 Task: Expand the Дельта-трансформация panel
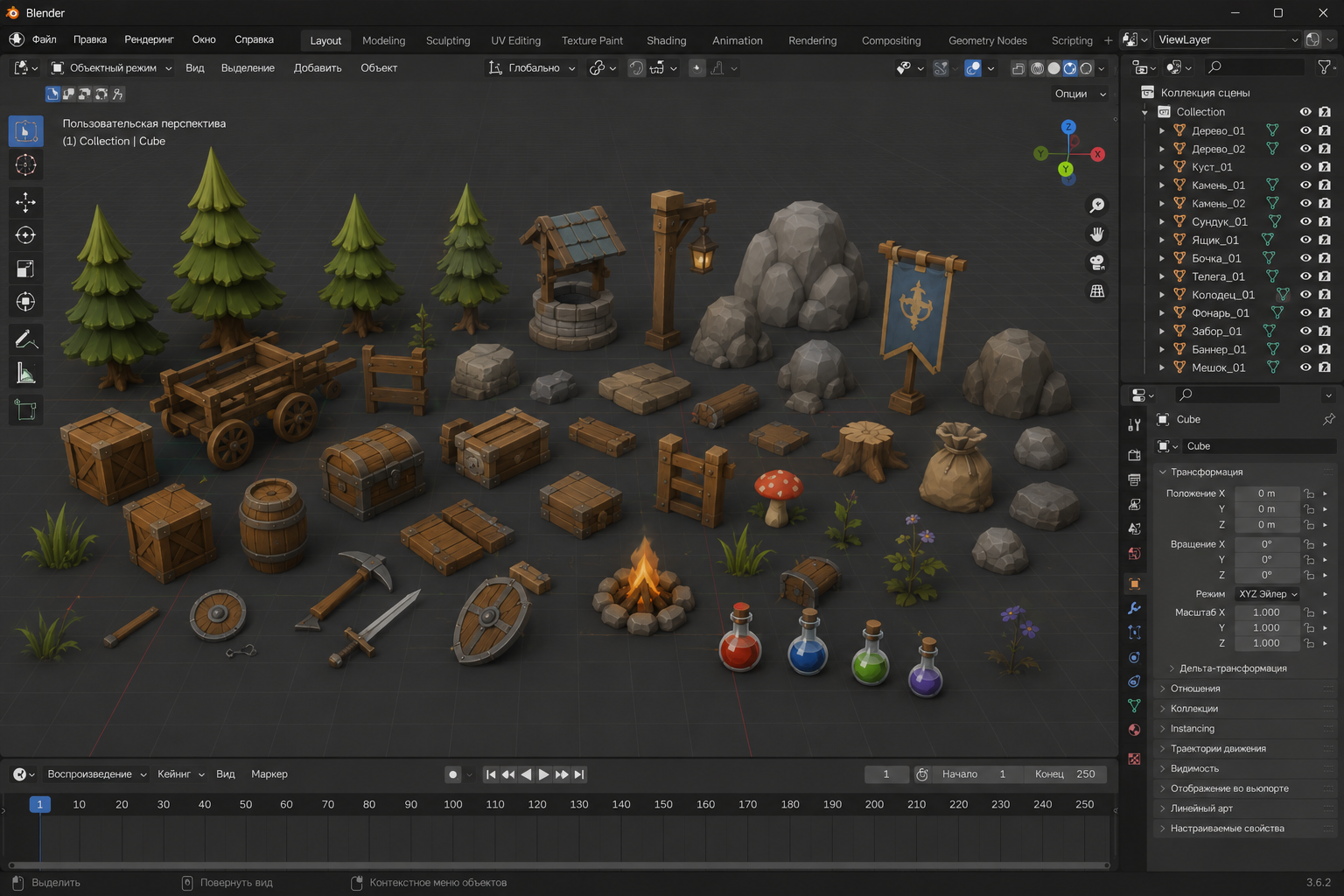tap(1232, 668)
